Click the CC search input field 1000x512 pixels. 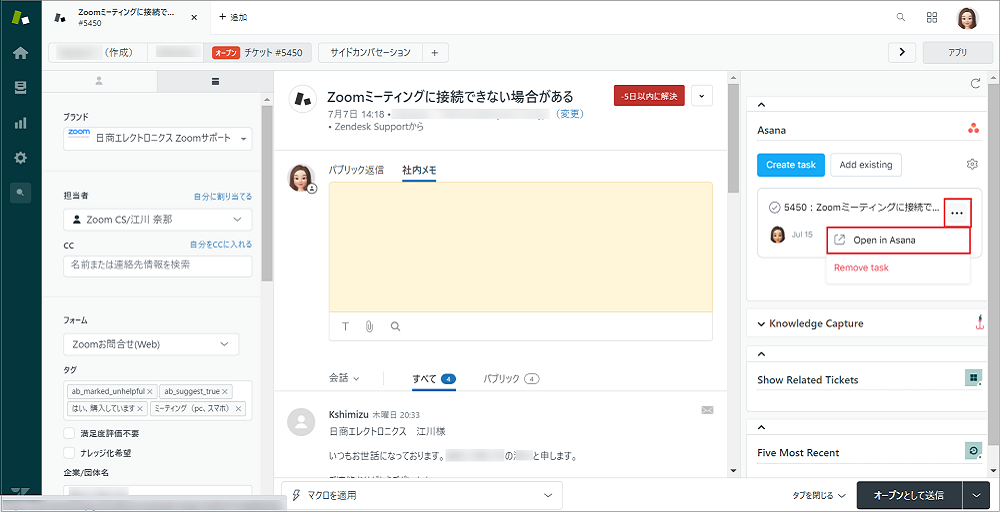coord(158,265)
